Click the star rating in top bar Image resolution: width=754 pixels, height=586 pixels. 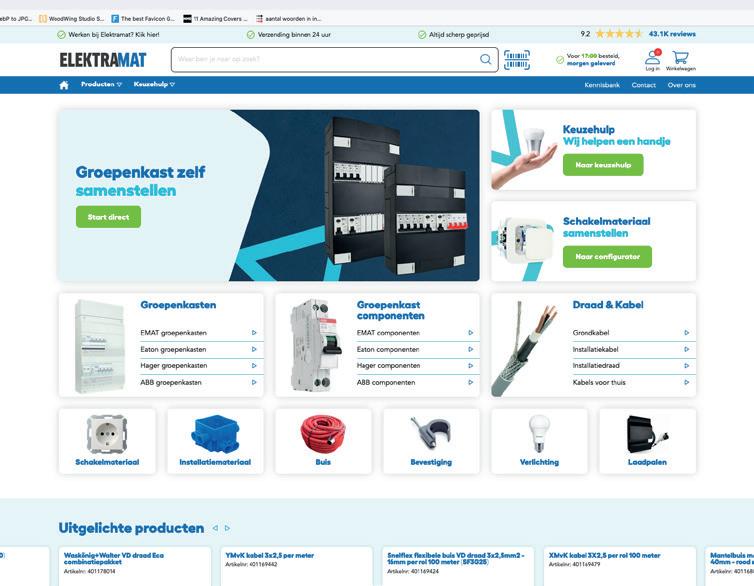[619, 34]
